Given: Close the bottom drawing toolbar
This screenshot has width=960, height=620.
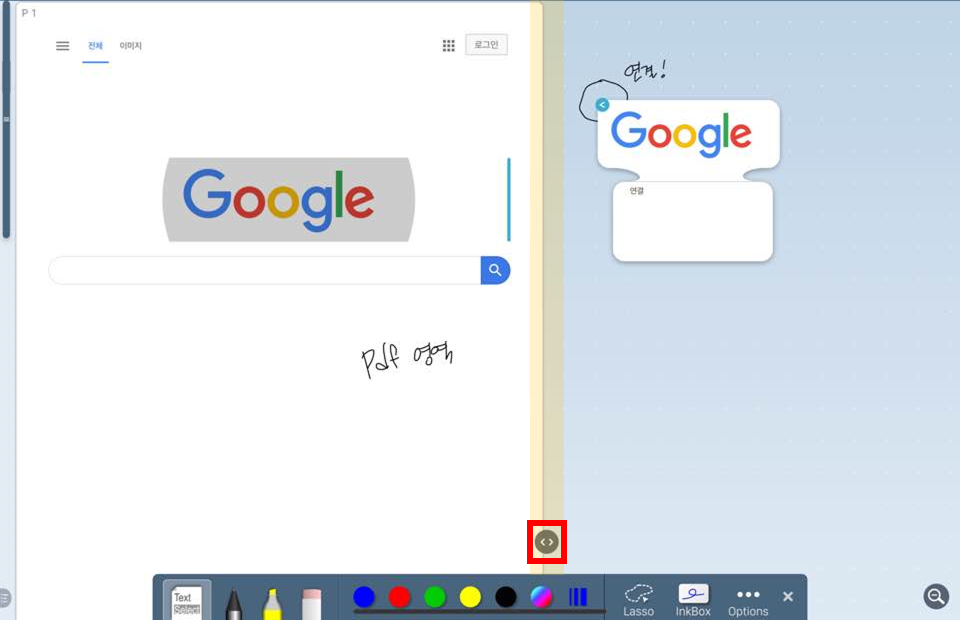Looking at the screenshot, I should click(788, 596).
